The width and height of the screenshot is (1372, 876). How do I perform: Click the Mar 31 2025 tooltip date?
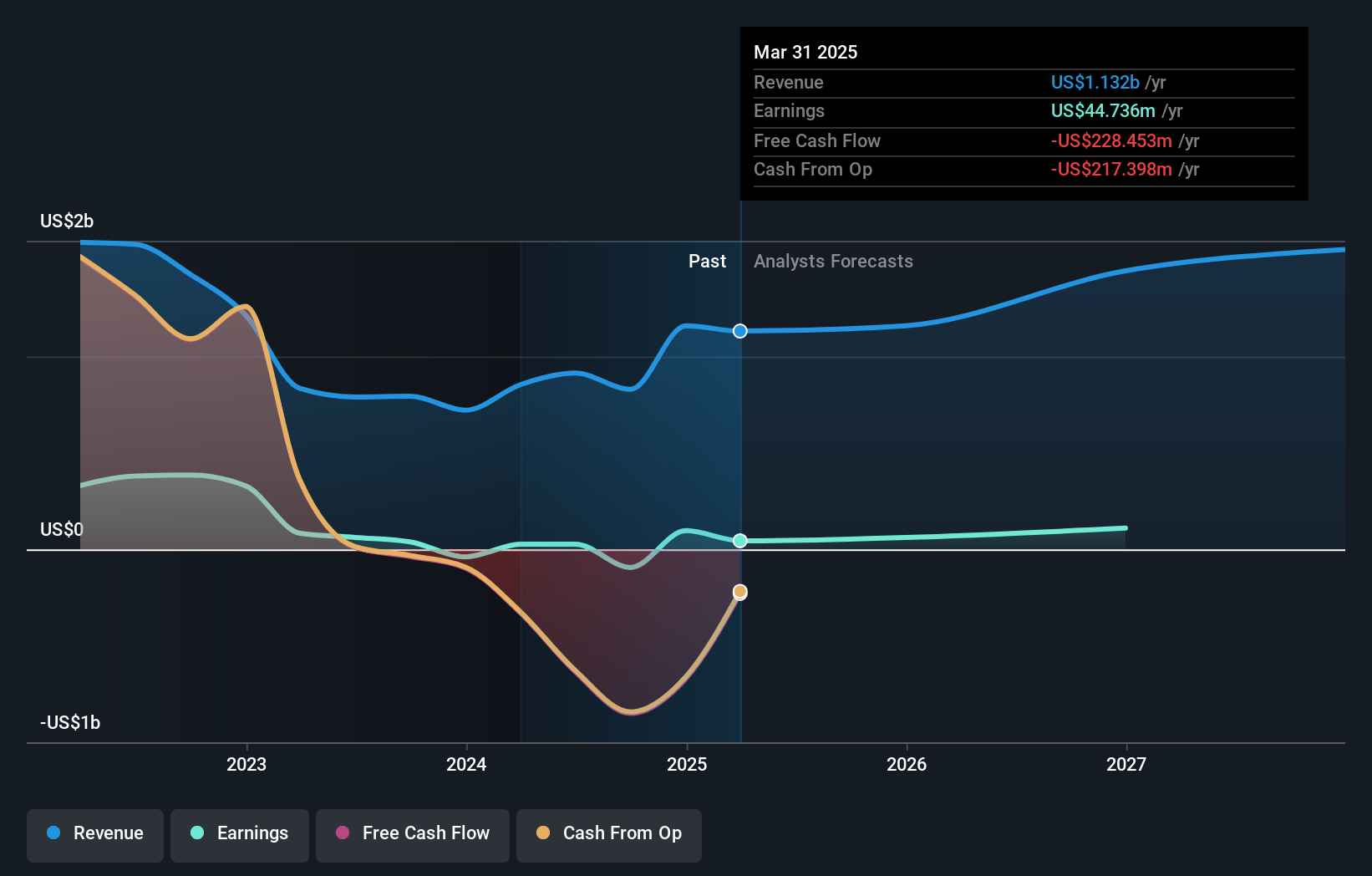tap(805, 52)
